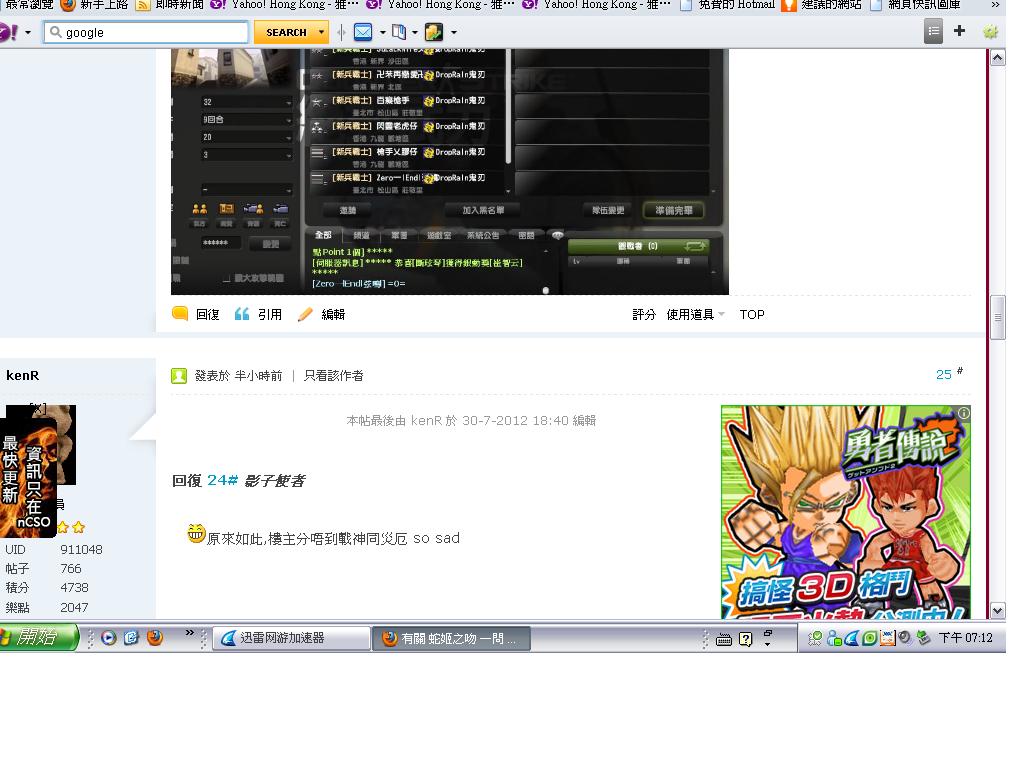Click the info icon on the 勇者傳說 ad
The height and width of the screenshot is (768, 1024).
[x=964, y=413]
